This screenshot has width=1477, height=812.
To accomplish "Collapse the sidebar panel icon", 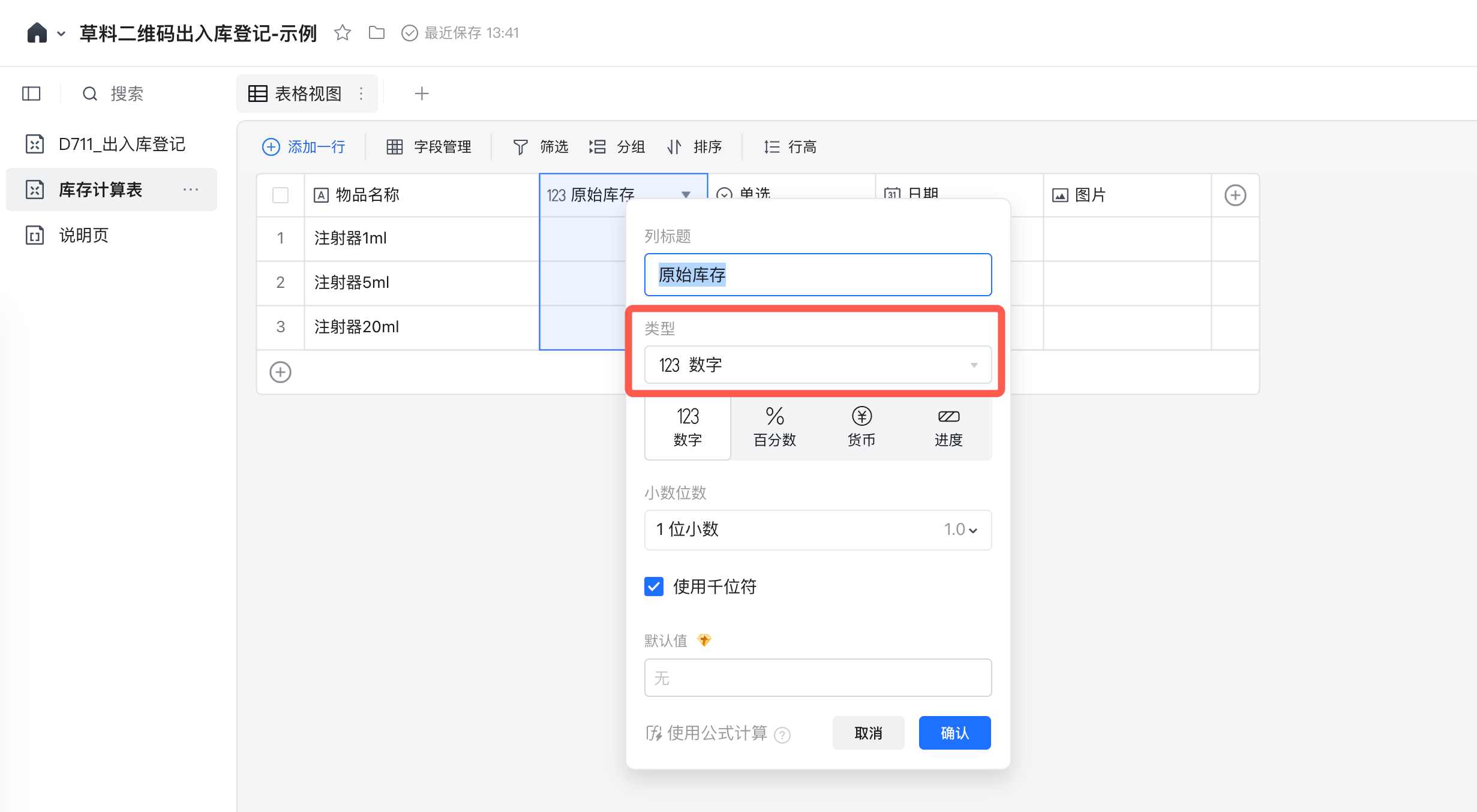I will [31, 94].
